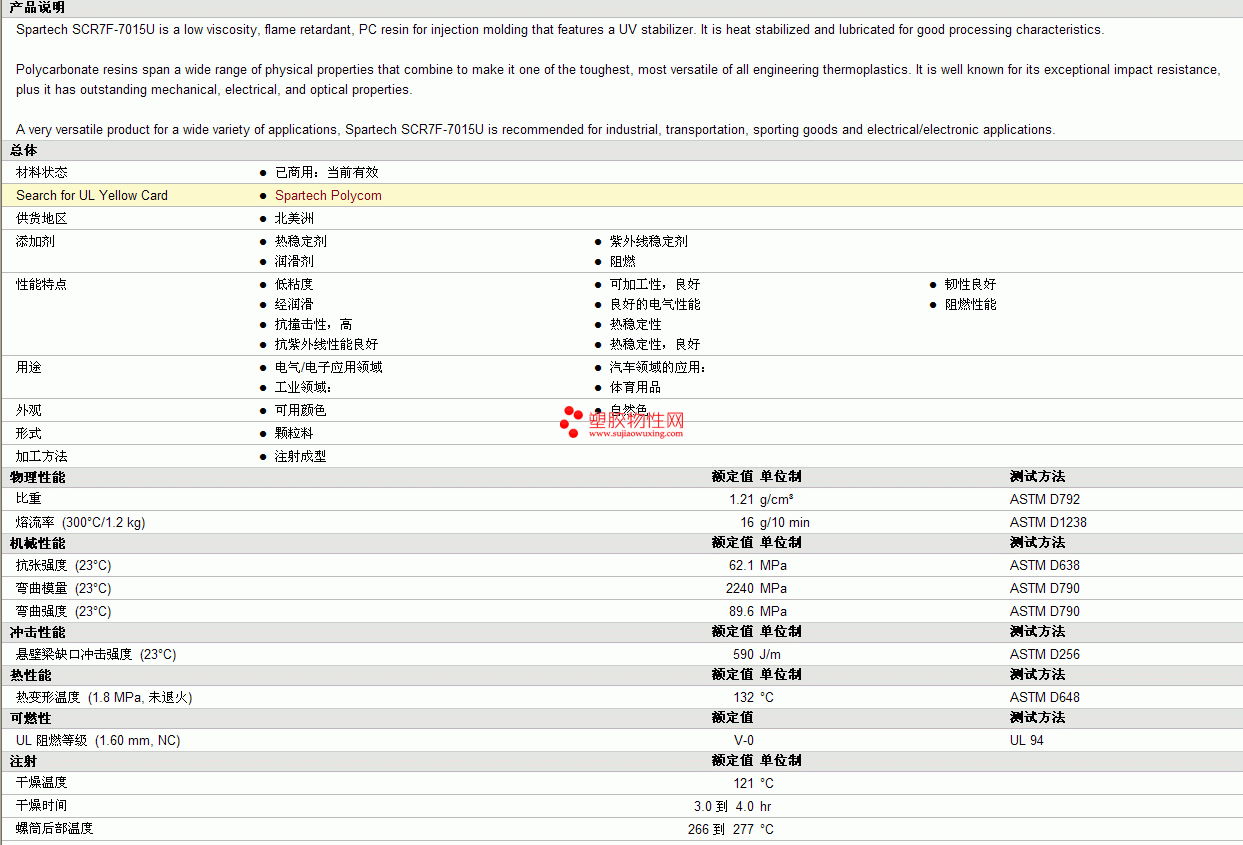
Task: Select the 121 drying temperature value
Action: point(743,784)
